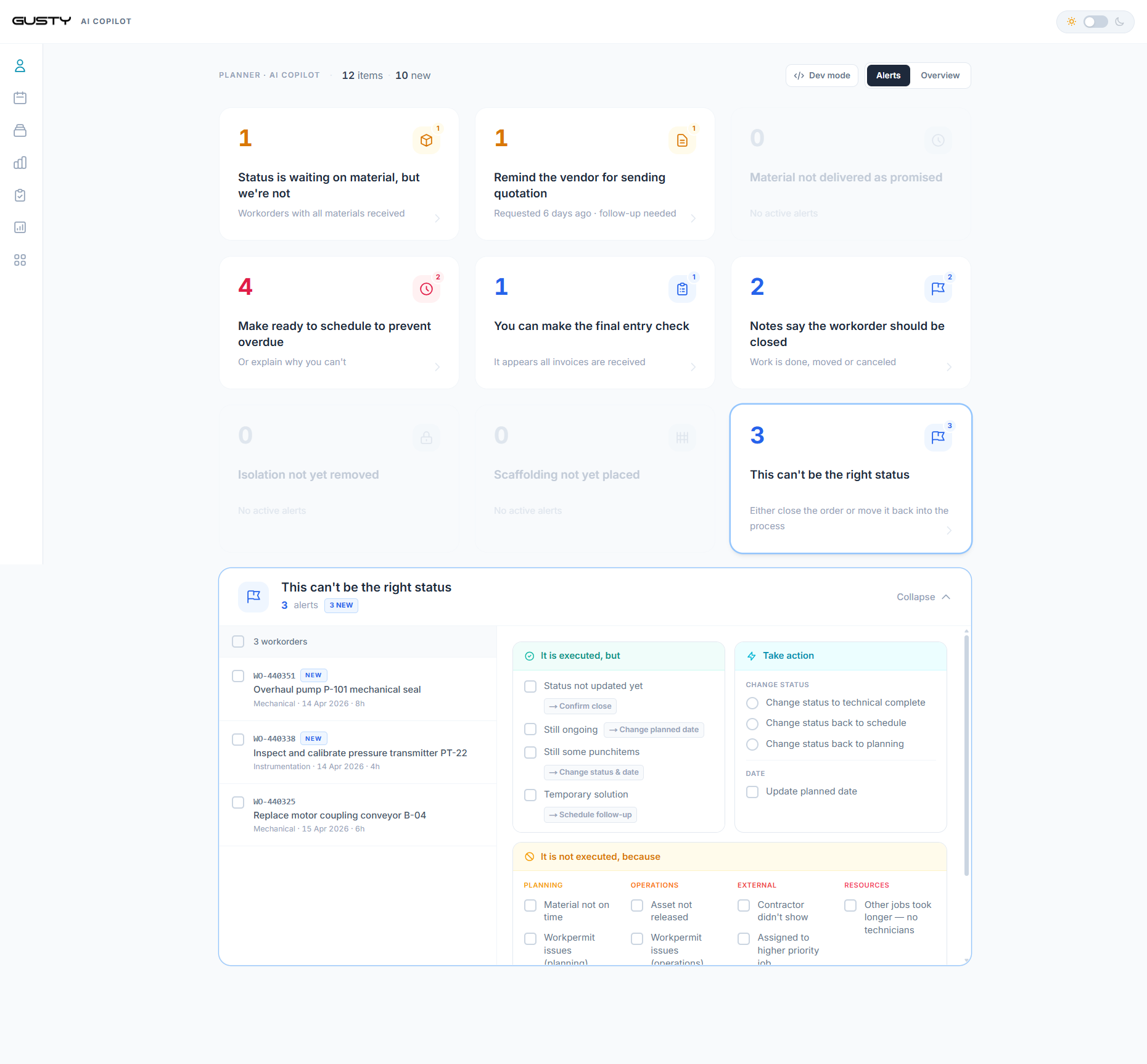Click the package icon on material card
The height and width of the screenshot is (1064, 1147).
click(426, 141)
